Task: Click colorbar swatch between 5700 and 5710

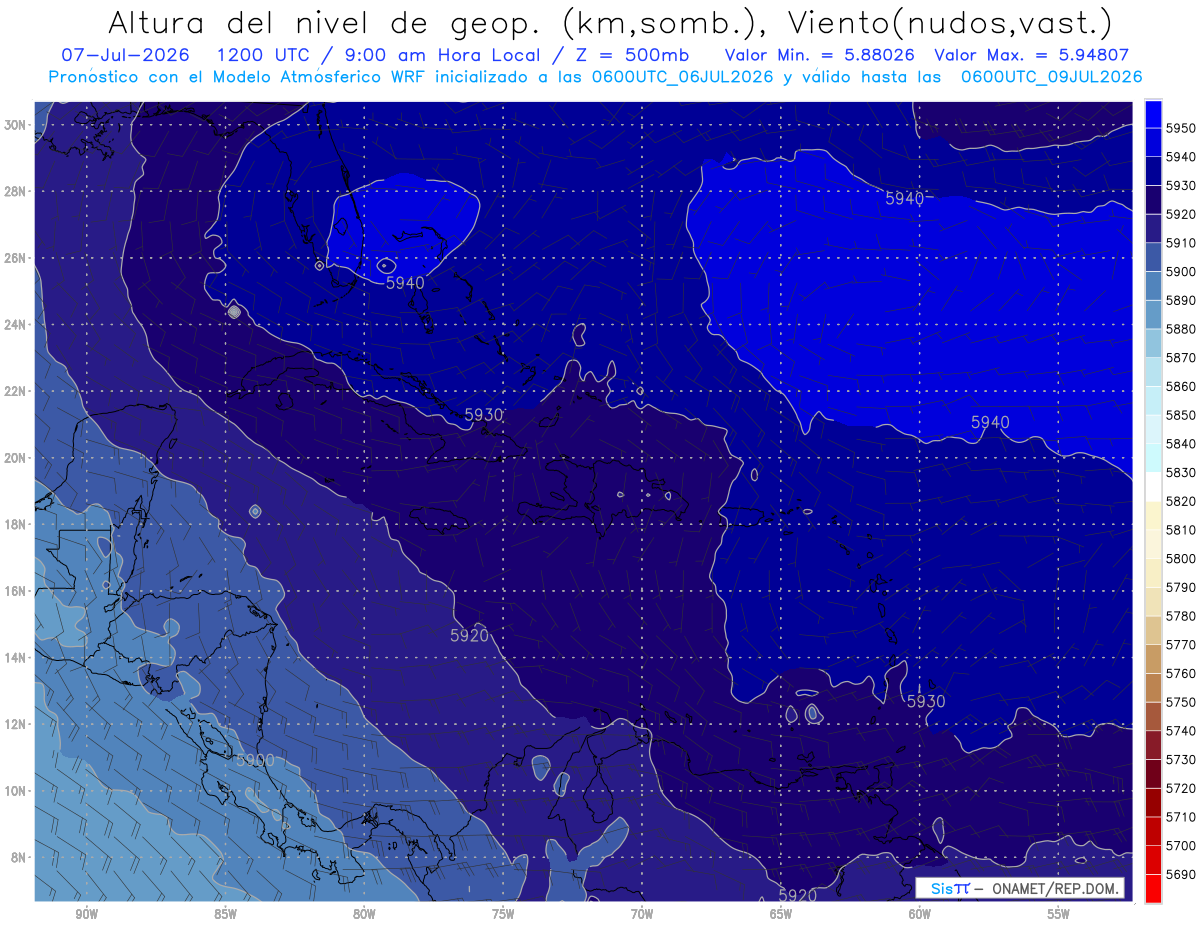Action: 1153,831
